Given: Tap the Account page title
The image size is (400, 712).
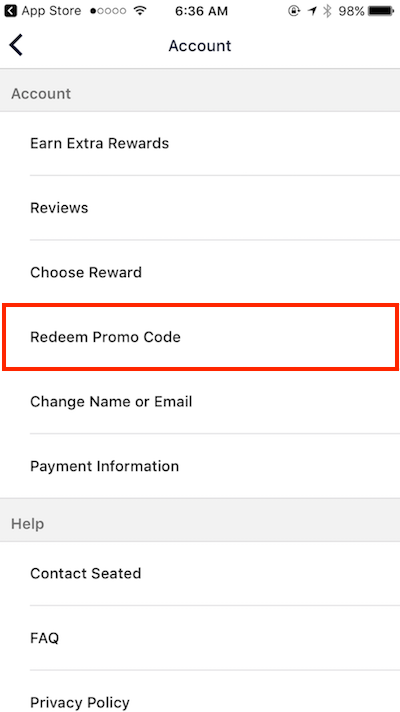Looking at the screenshot, I should pos(200,45).
